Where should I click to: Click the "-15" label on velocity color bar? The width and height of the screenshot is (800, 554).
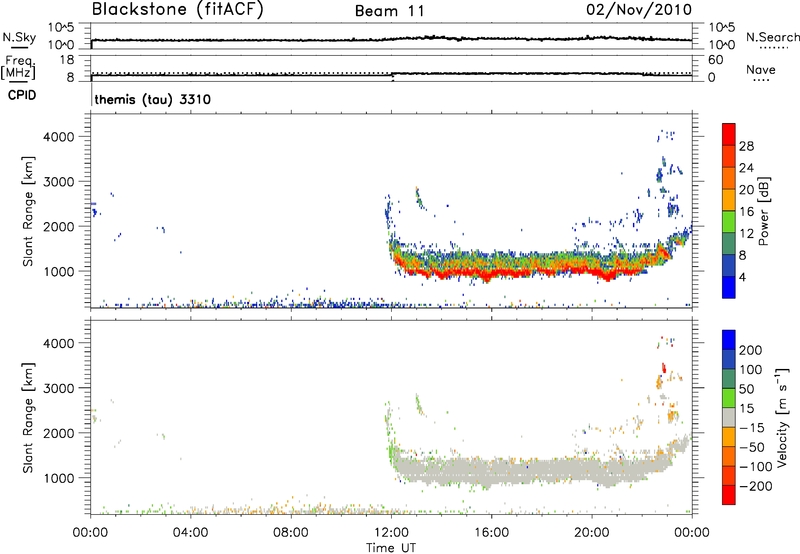pos(752,428)
